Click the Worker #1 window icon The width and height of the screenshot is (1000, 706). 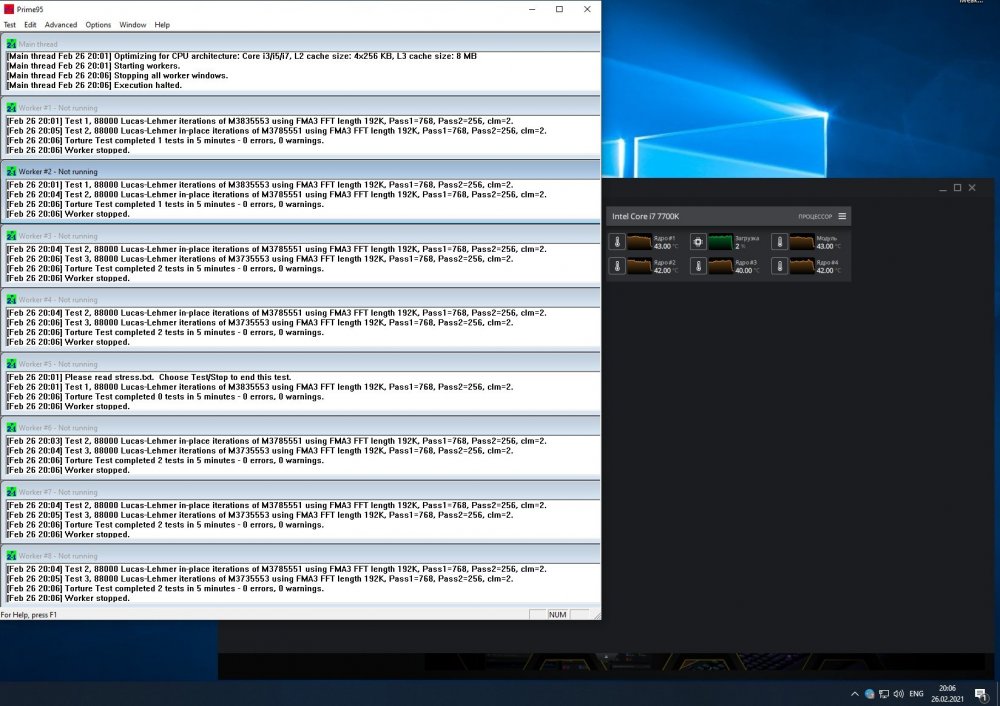coord(11,107)
